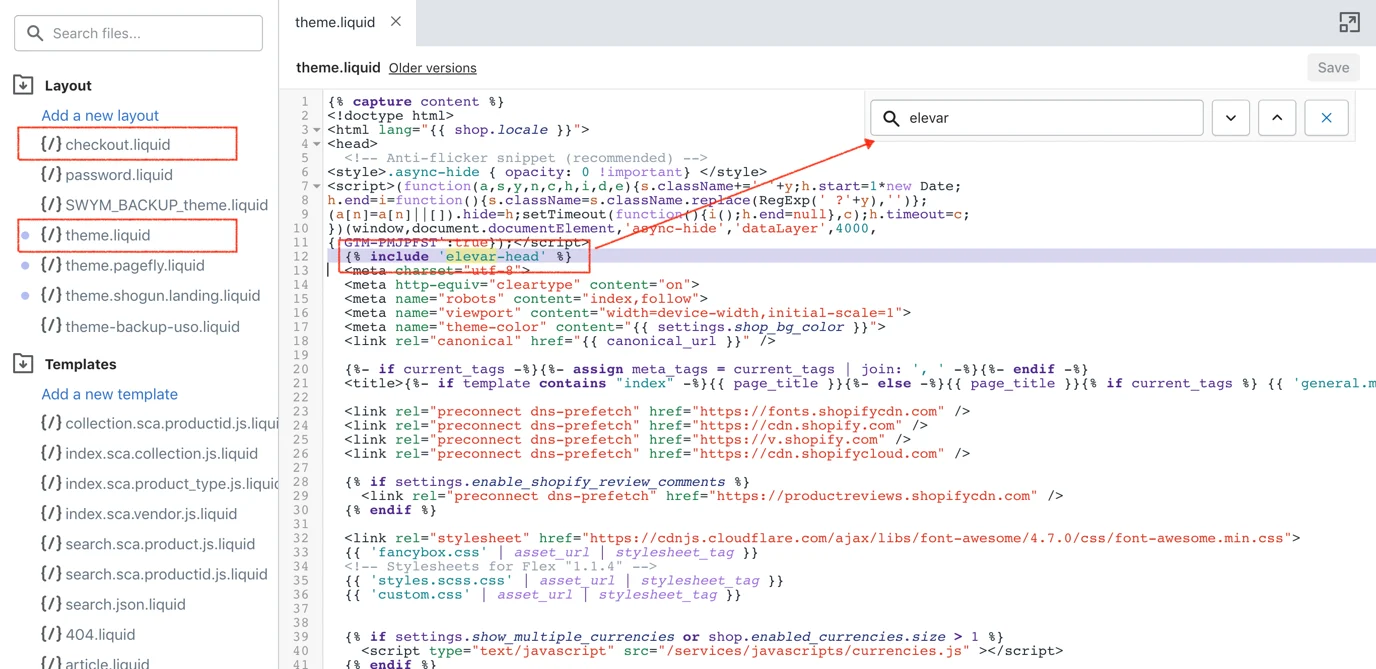The height and width of the screenshot is (669, 1376).
Task: Click the magnifier icon in Search files
Action: point(35,33)
